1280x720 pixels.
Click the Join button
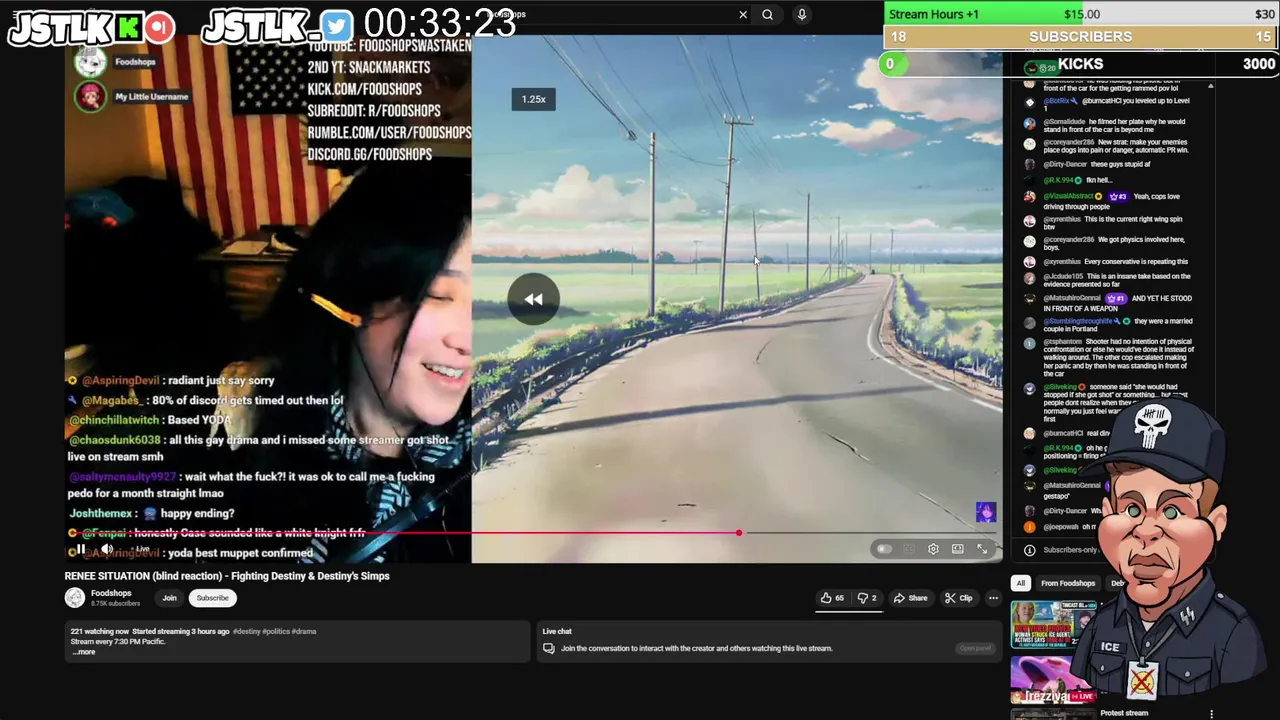(169, 598)
